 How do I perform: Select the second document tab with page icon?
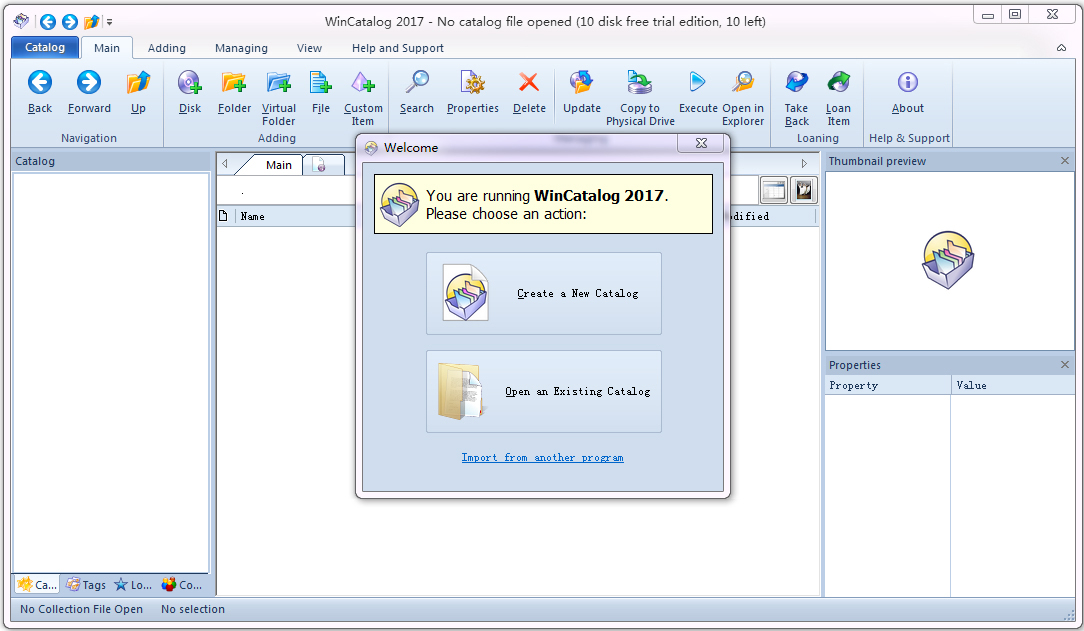[322, 164]
